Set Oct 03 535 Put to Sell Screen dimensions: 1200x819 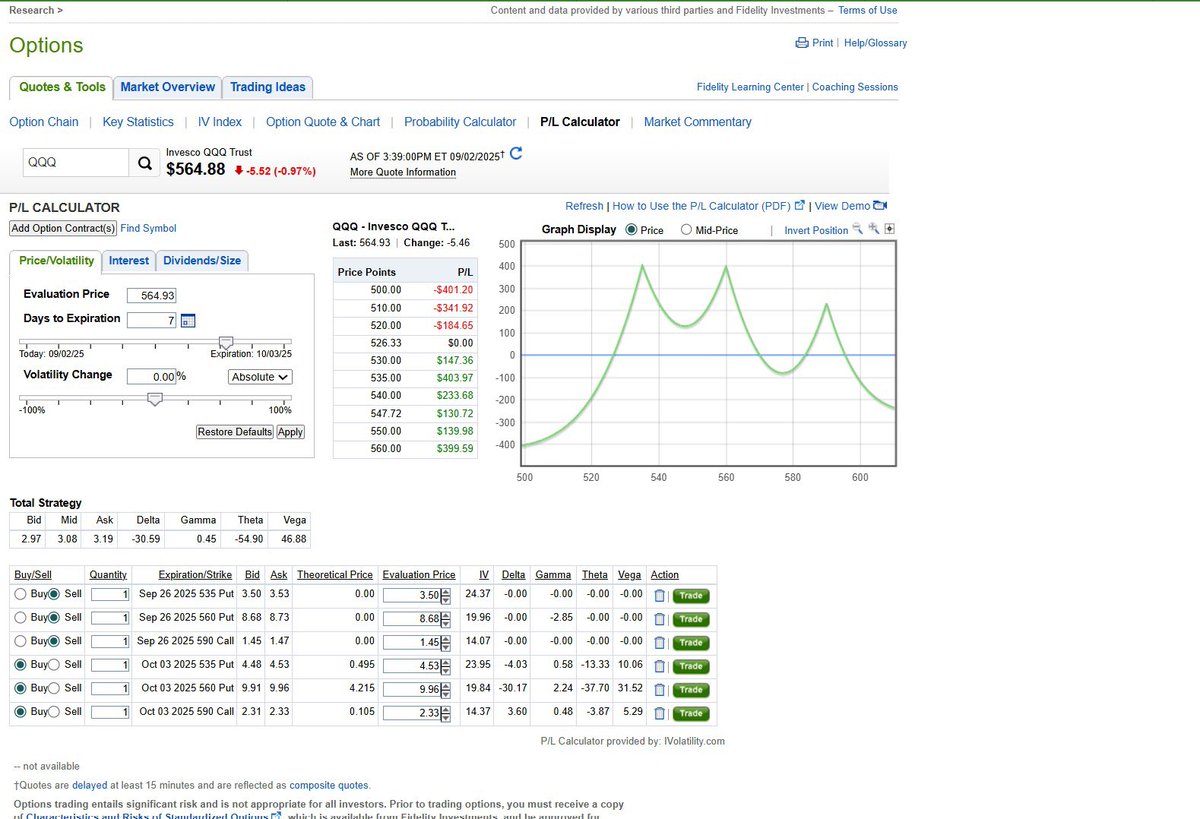click(54, 664)
